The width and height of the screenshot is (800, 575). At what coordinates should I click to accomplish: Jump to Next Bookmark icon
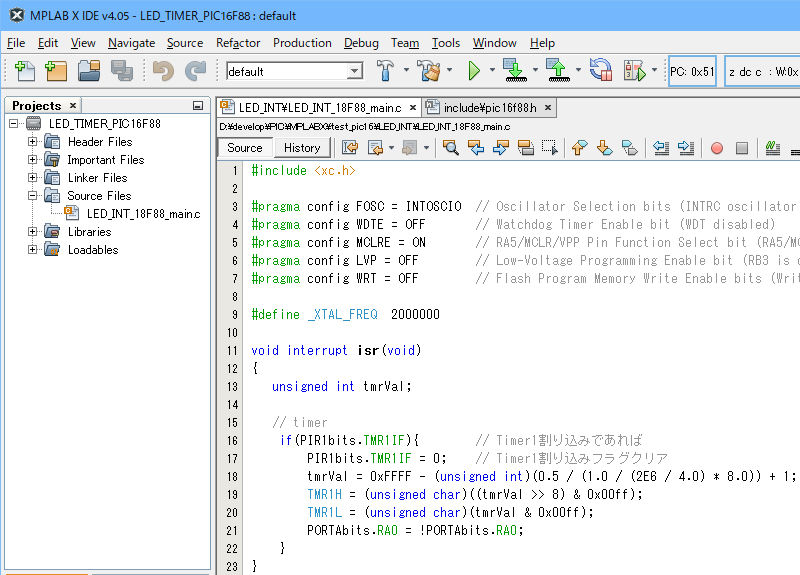[x=605, y=148]
